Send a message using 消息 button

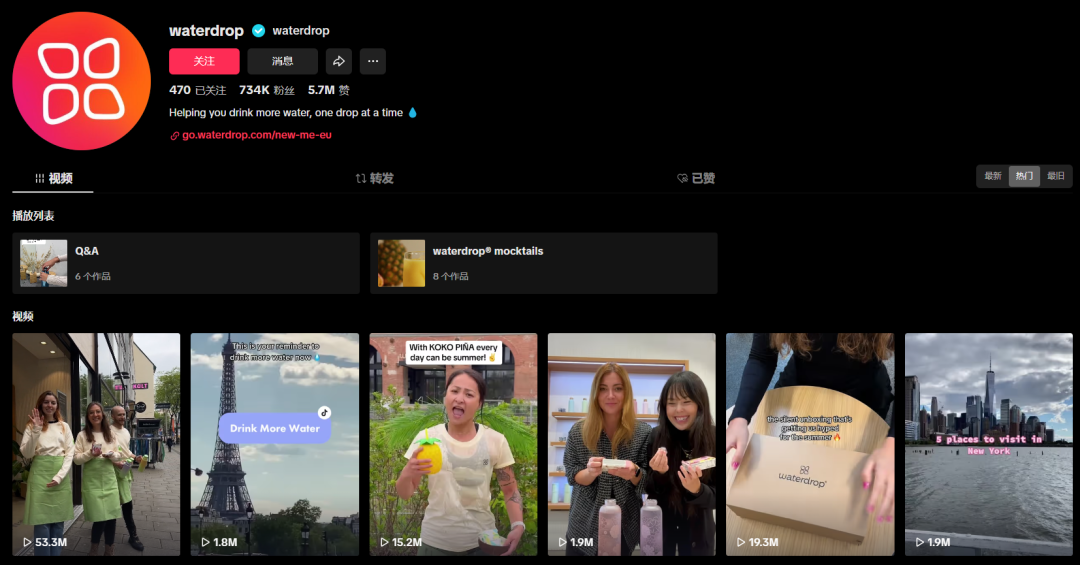pos(282,61)
